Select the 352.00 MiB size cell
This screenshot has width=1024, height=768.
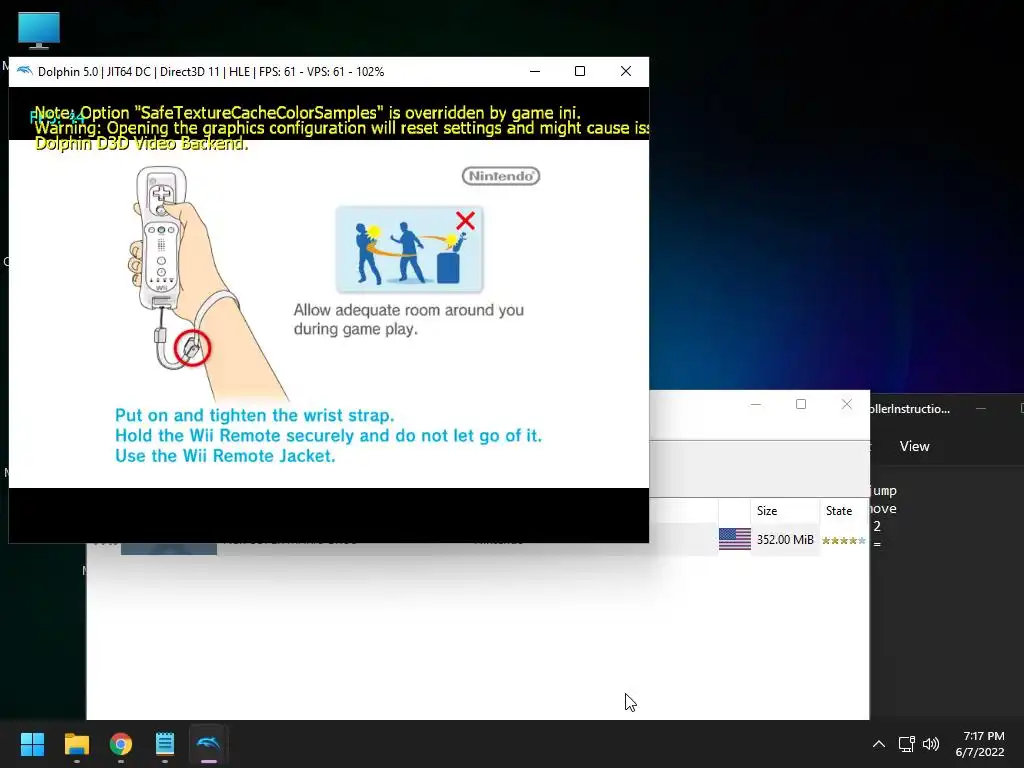785,539
